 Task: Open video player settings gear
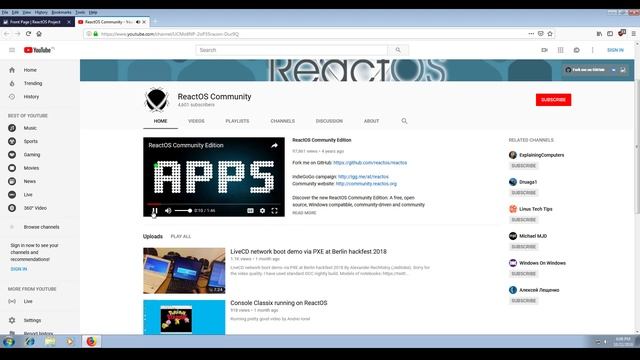tap(262, 211)
